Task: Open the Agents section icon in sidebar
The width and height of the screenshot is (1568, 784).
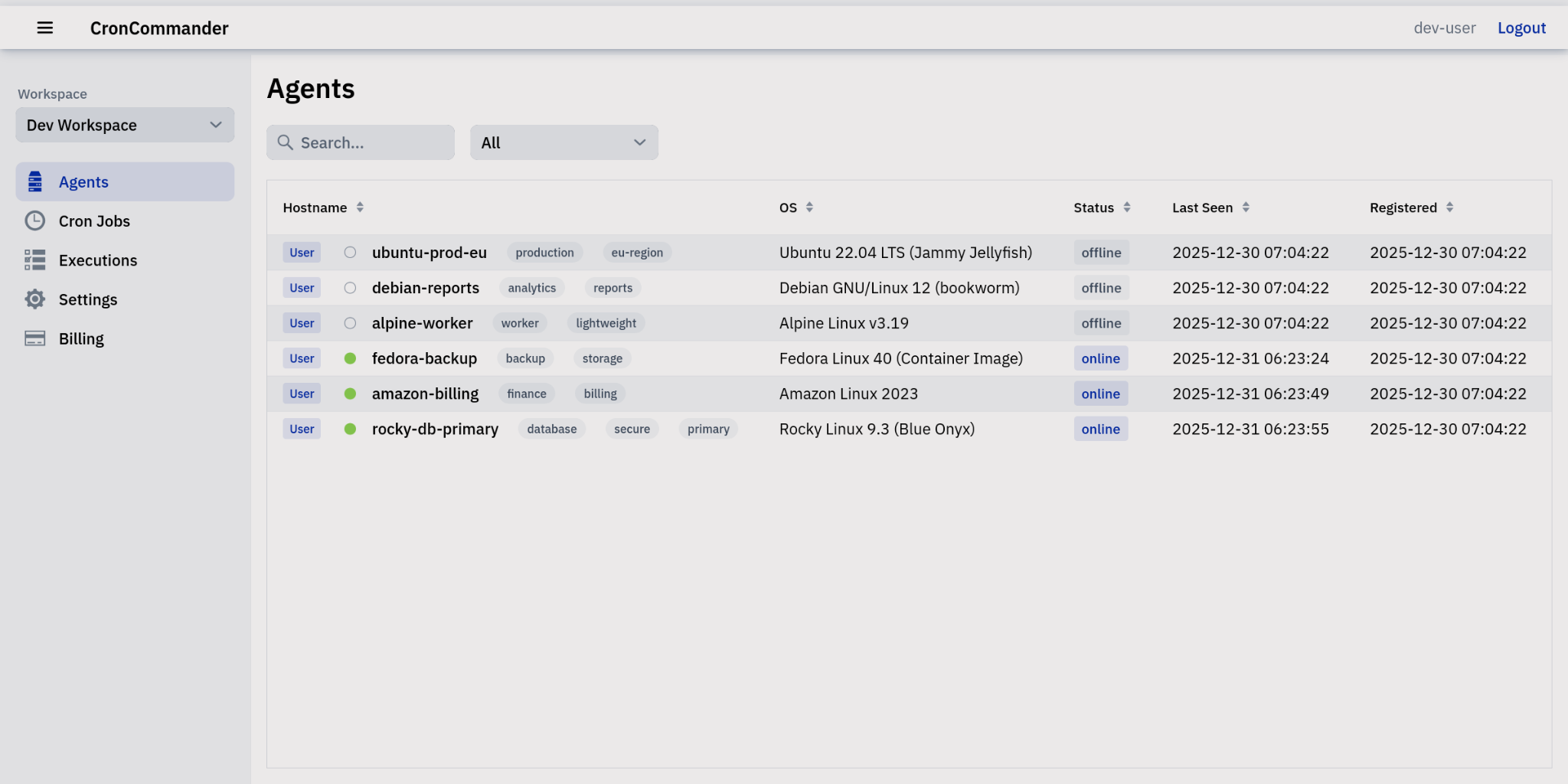Action: [x=34, y=181]
